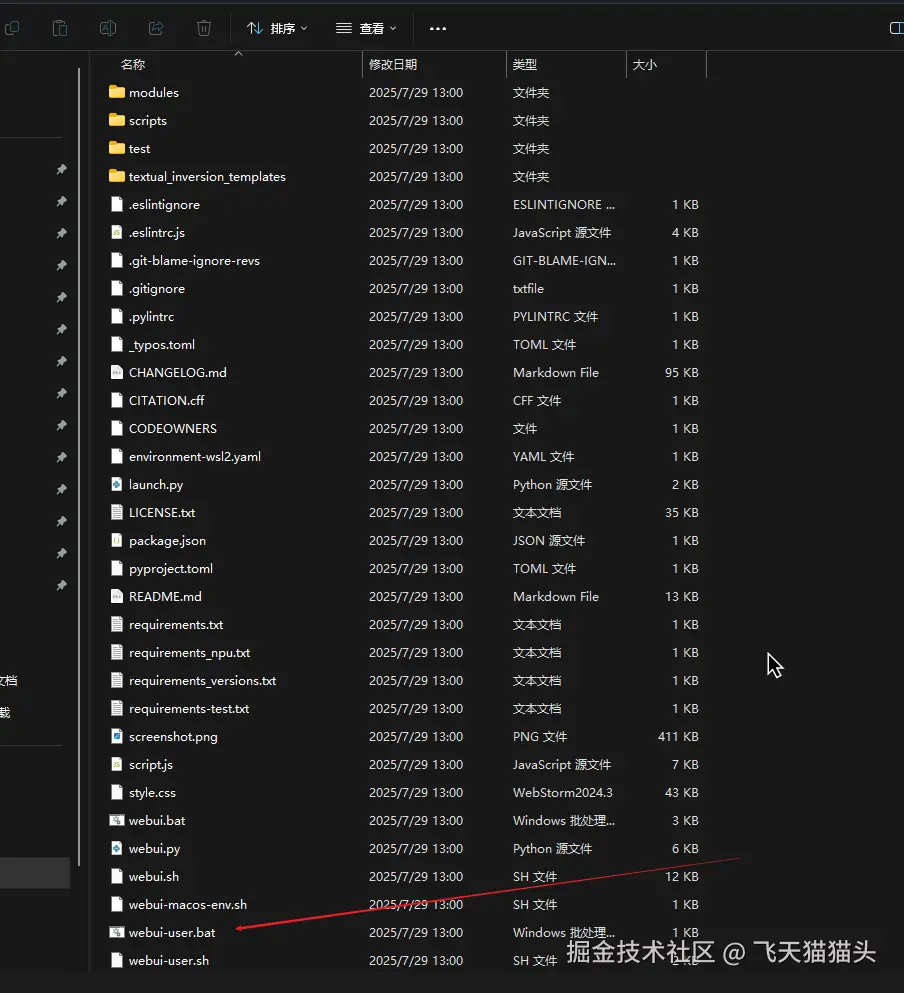Select the modules folder icon
Screen dimensions: 904x993
pyautogui.click(x=117, y=92)
